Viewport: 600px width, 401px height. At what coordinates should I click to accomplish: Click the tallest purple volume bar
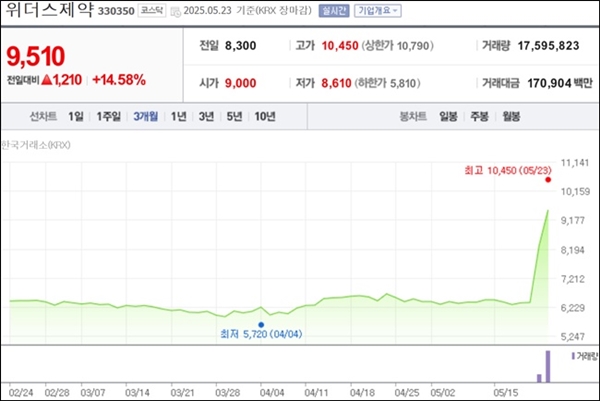[x=548, y=366]
